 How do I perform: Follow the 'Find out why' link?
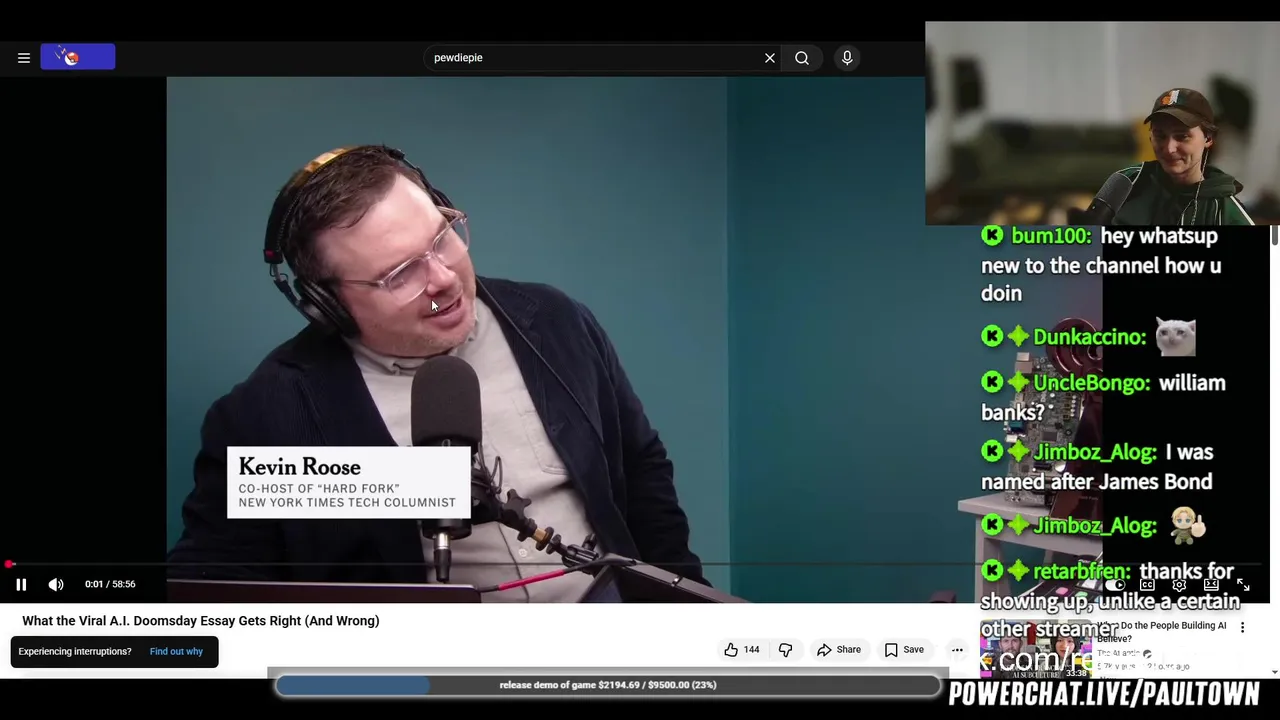[176, 651]
